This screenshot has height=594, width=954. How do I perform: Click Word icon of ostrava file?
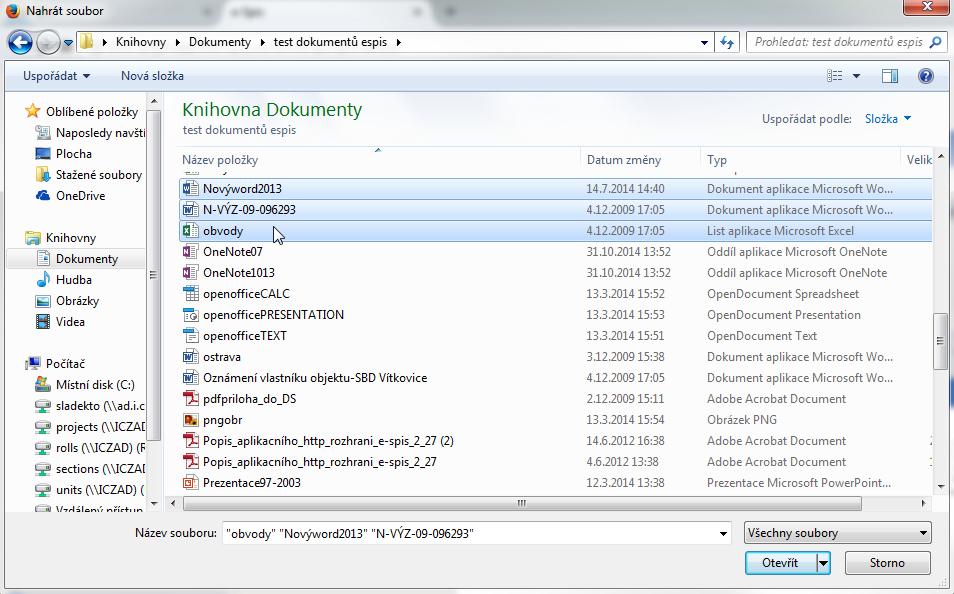pyautogui.click(x=190, y=357)
